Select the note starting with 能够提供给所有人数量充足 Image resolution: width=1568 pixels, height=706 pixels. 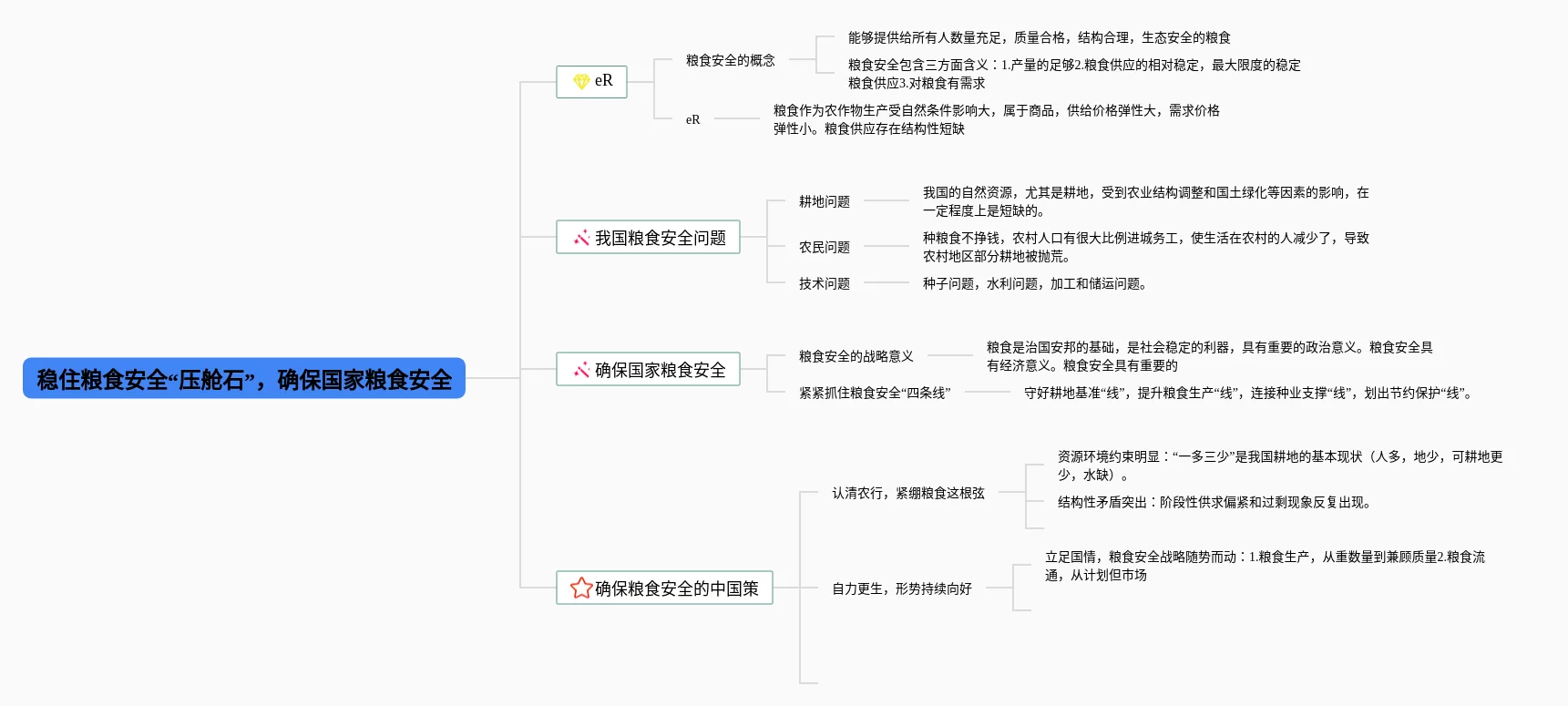point(1039,37)
